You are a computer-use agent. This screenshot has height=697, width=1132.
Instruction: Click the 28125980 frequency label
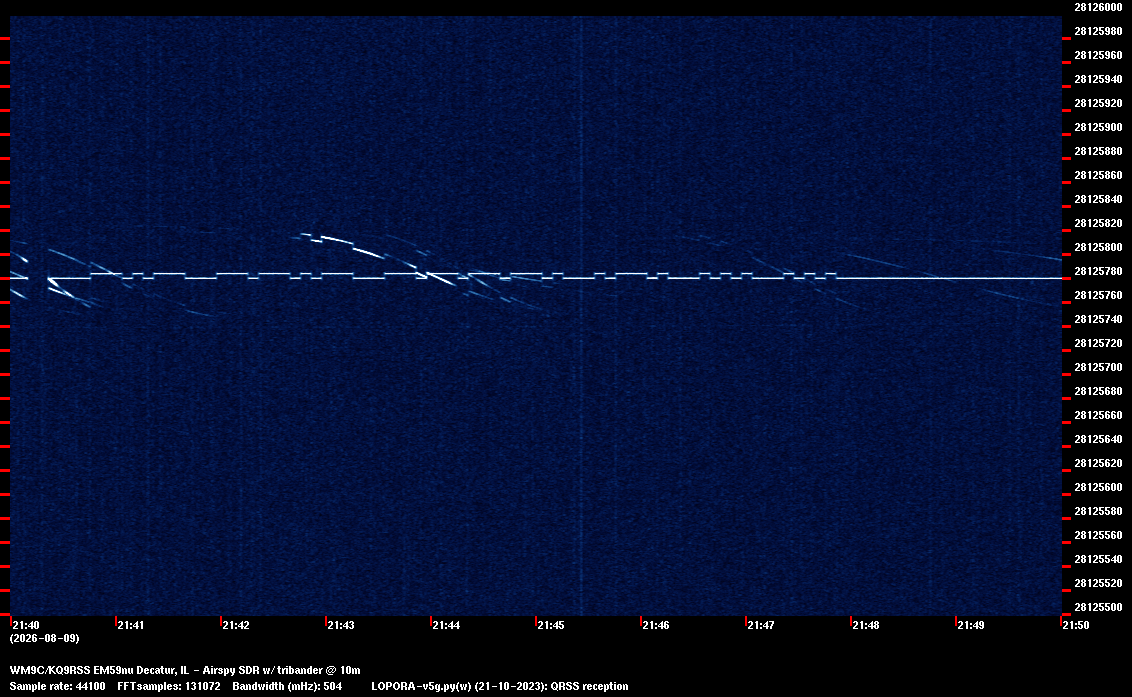(1098, 31)
